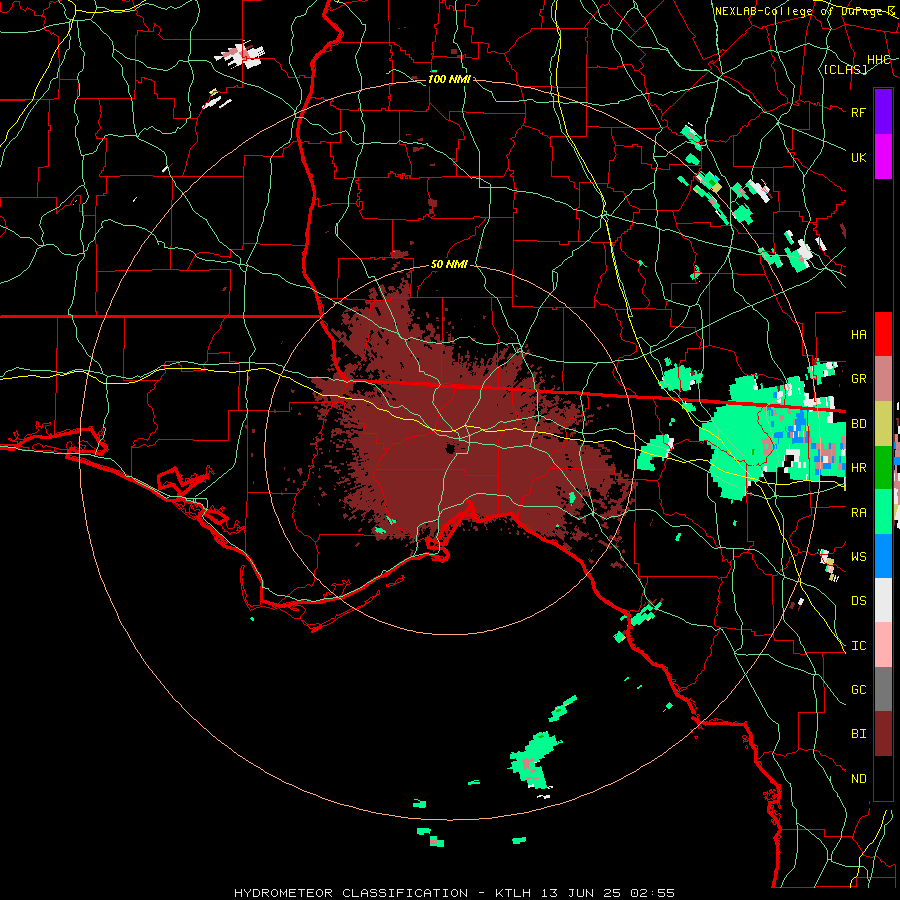Click the "100 NMI" range ring label
This screenshot has height=900, width=900.
449,79
